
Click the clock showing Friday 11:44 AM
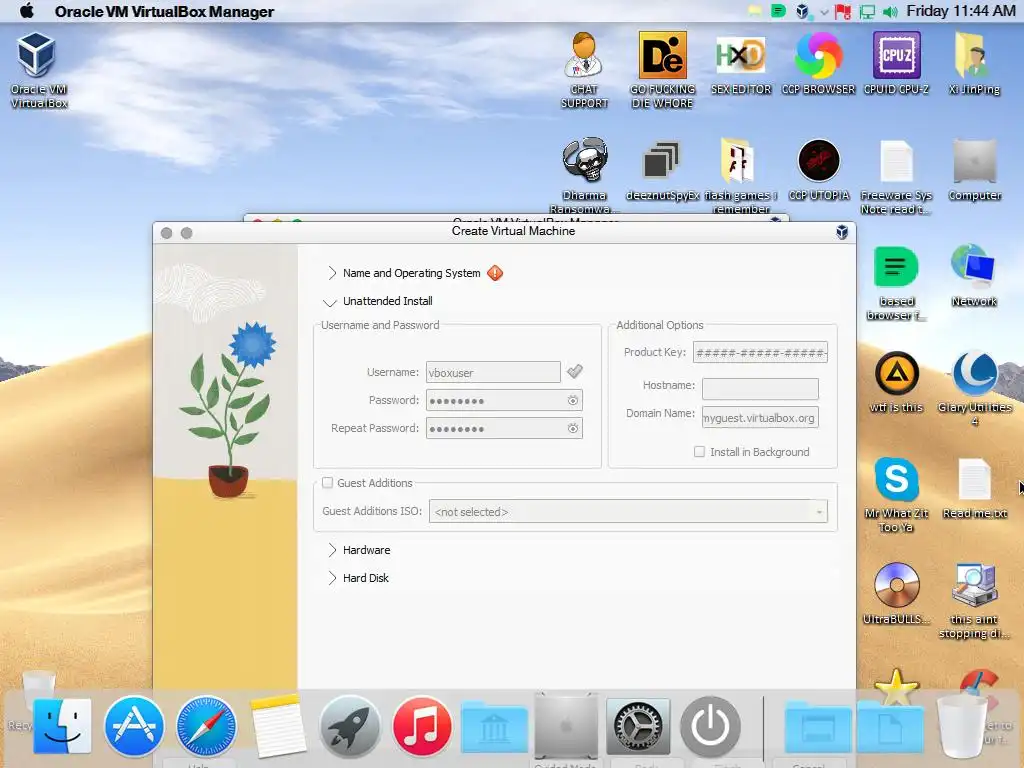(960, 11)
